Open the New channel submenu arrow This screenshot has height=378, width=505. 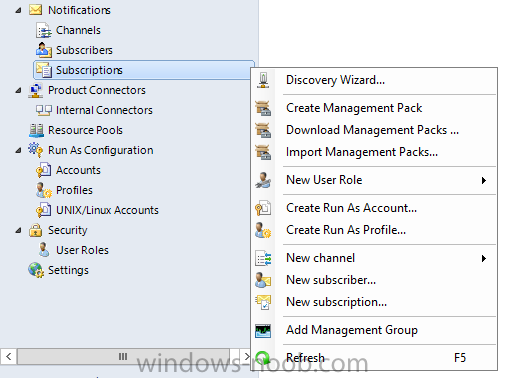pos(484,258)
